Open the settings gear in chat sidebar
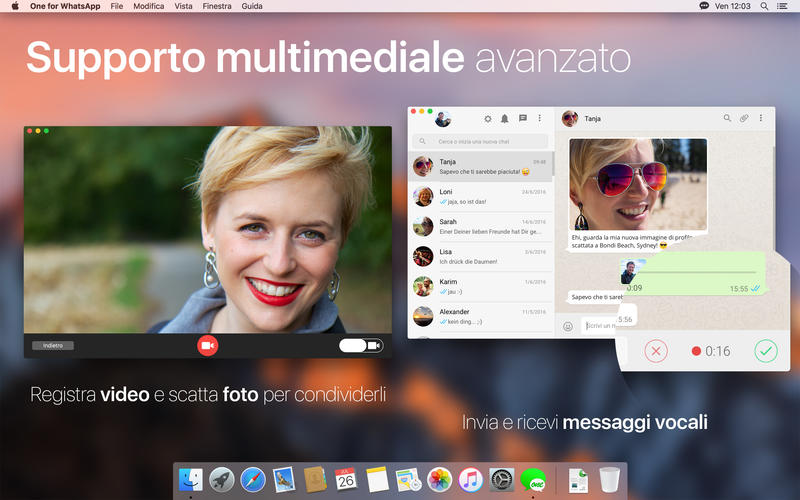This screenshot has height=500, width=800. click(x=488, y=118)
